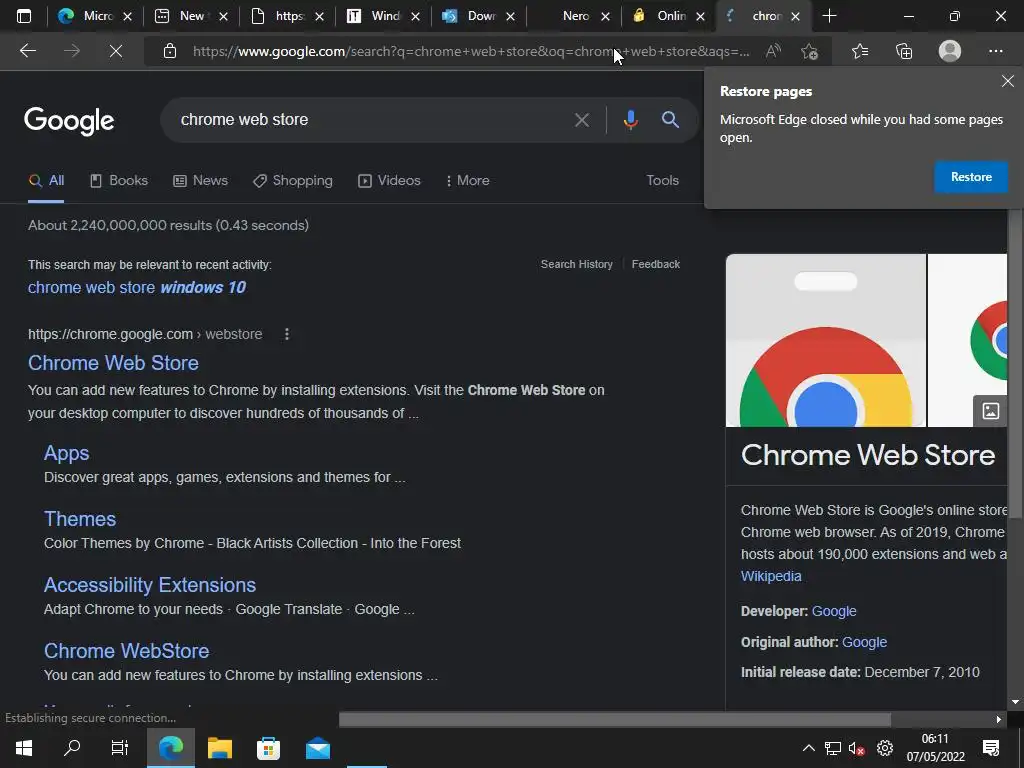Stop loading the current page

pyautogui.click(x=116, y=51)
